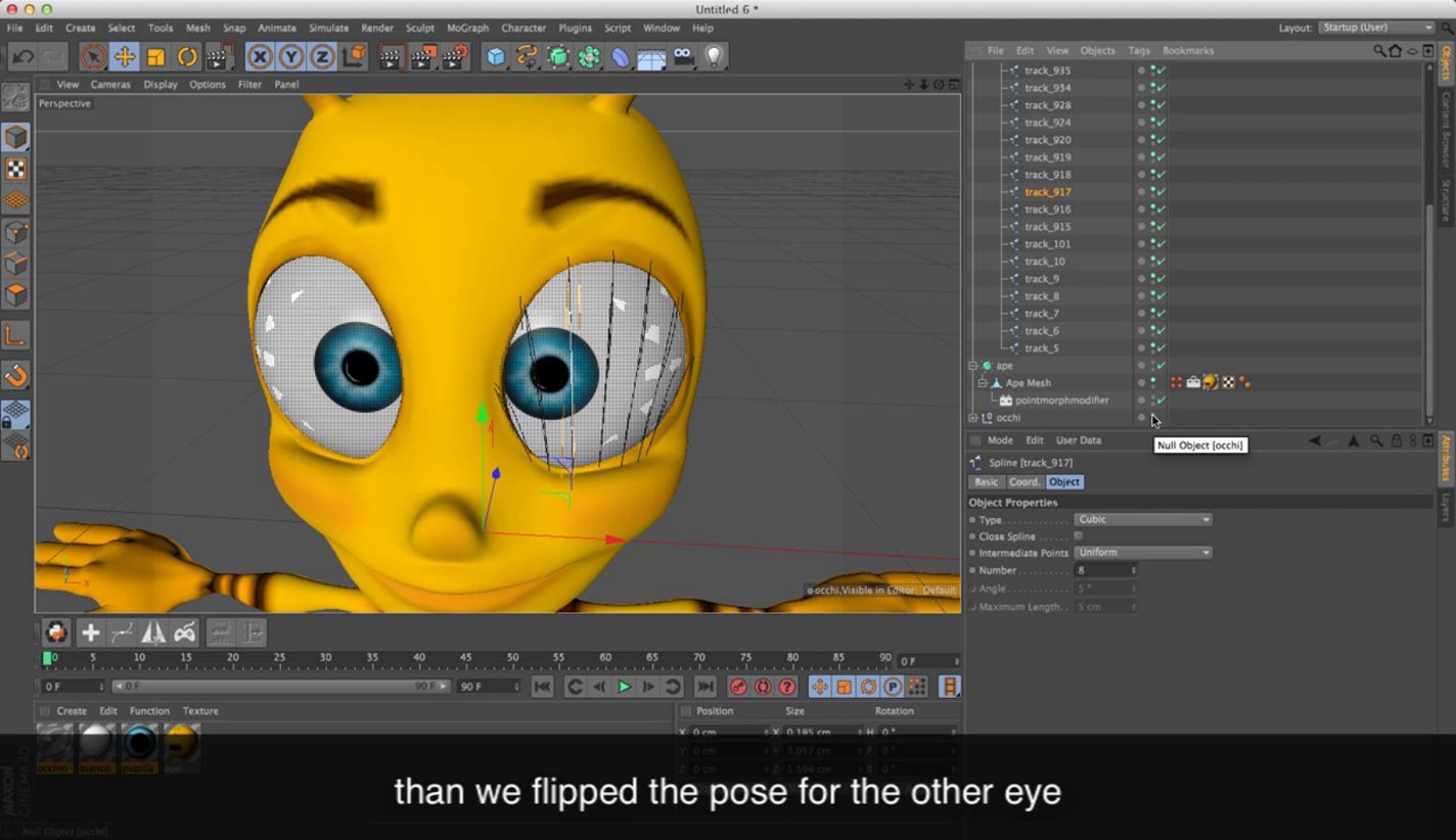
Task: Toggle Y axis lock
Action: [x=291, y=57]
